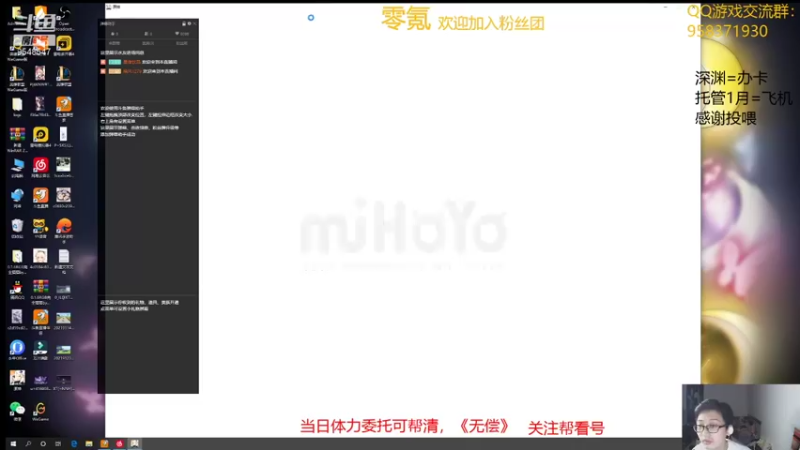Viewport: 800px width, 450px height.
Task: Launch the yellow LDPlayer multi-instance shortcut
Action: tap(64, 45)
